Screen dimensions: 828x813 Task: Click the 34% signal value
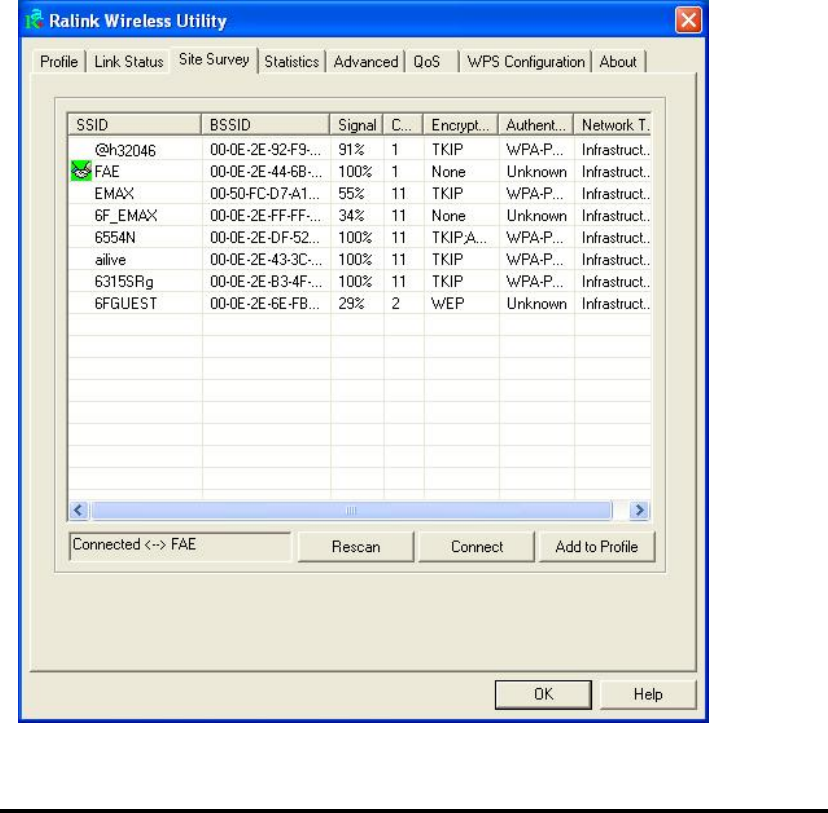[351, 215]
